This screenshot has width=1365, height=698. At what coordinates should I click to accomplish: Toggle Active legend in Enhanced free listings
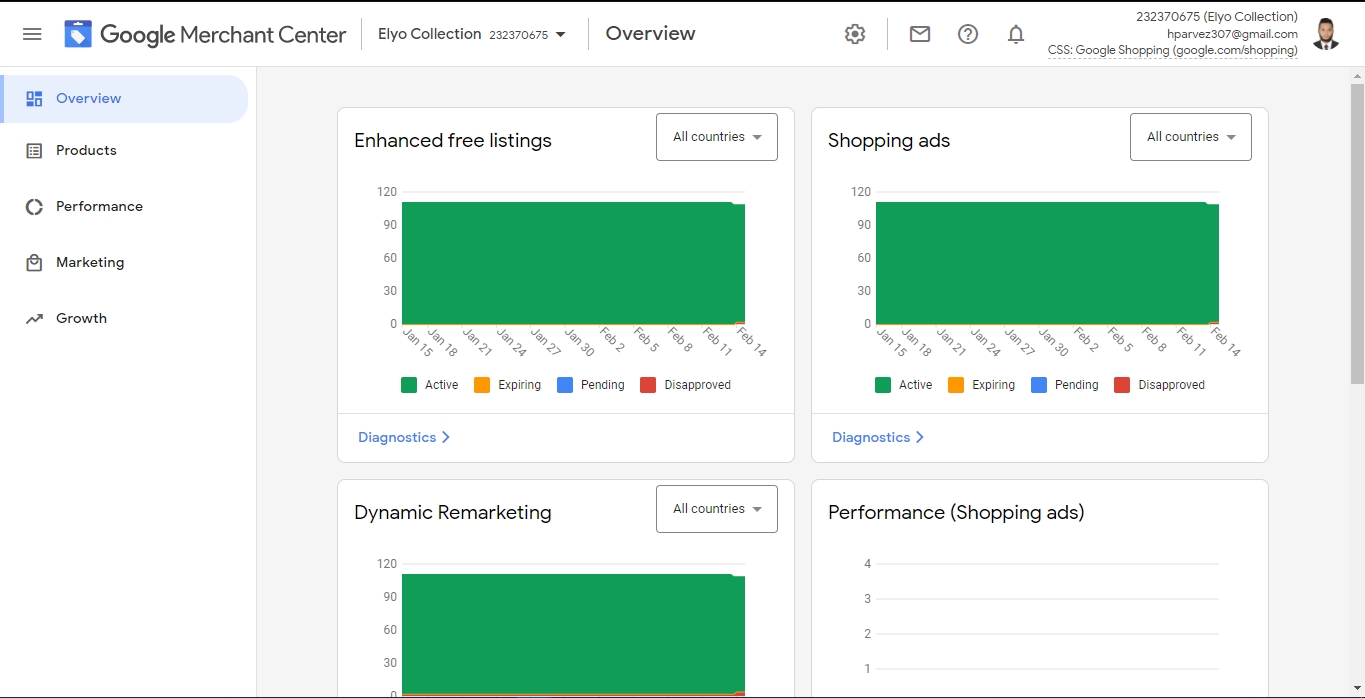tap(429, 385)
